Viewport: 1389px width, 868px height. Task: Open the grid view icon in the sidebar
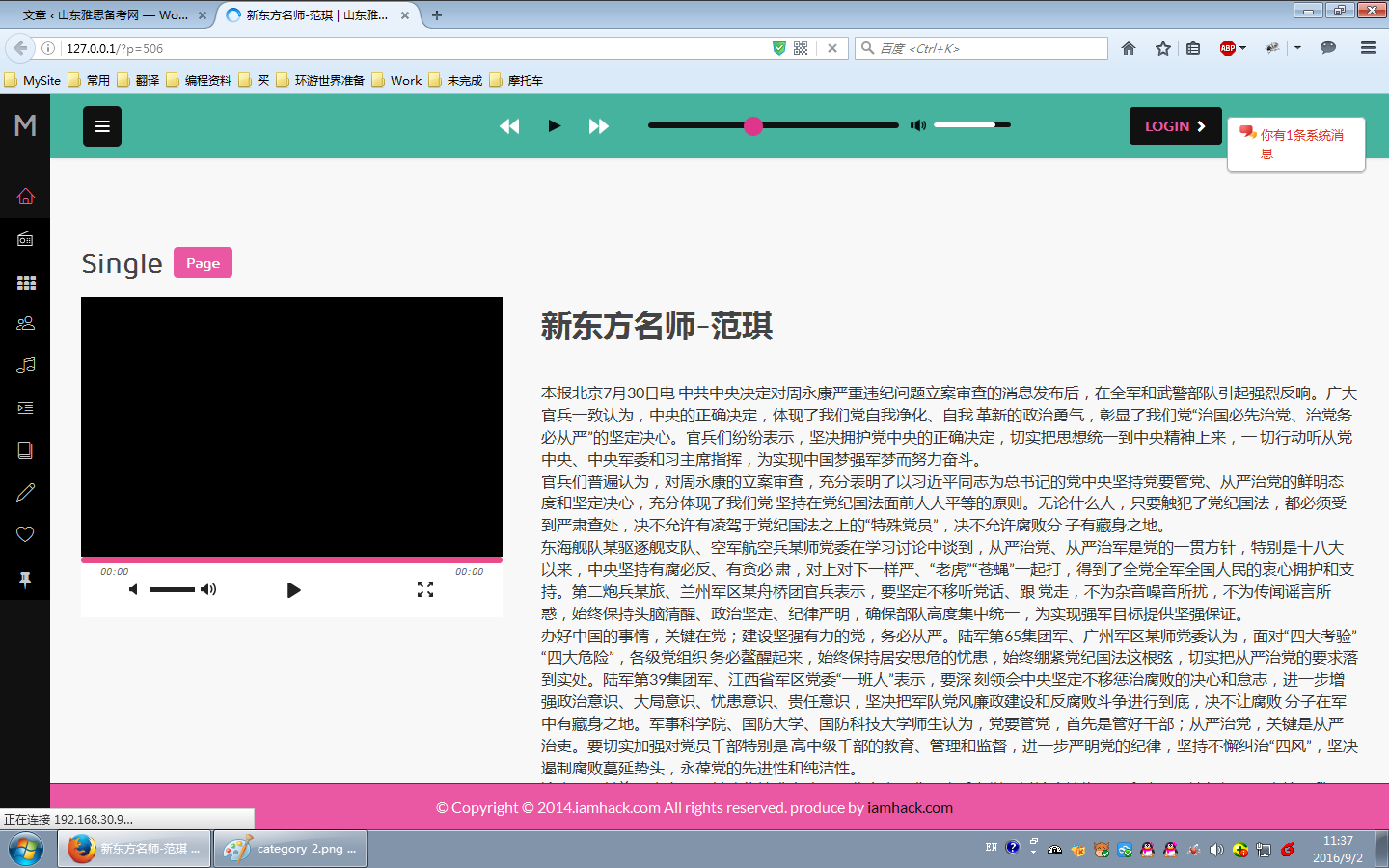[26, 283]
